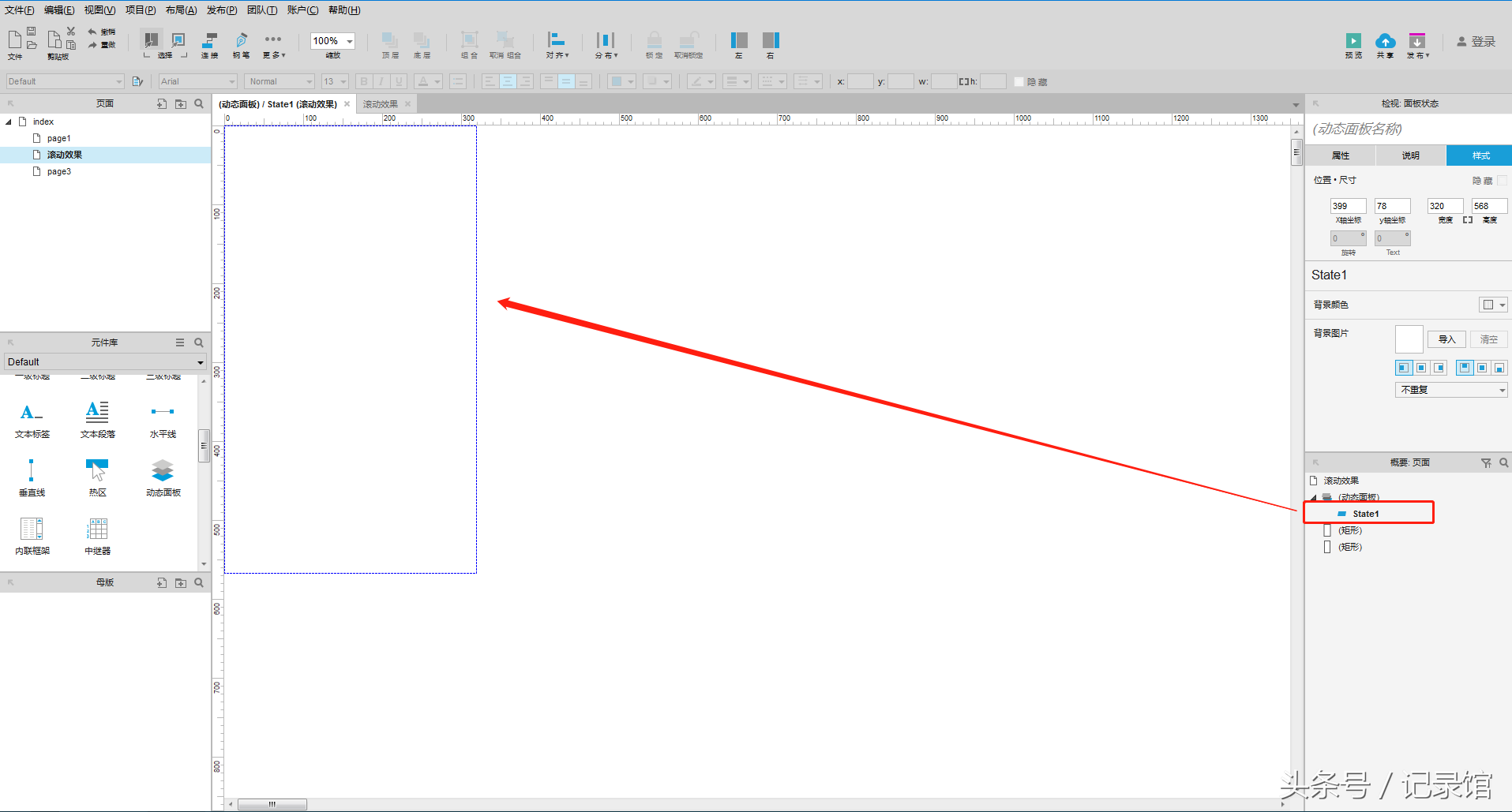Choose contained selection mode icon
Image resolution: width=1512 pixels, height=812 pixels.
[x=178, y=39]
